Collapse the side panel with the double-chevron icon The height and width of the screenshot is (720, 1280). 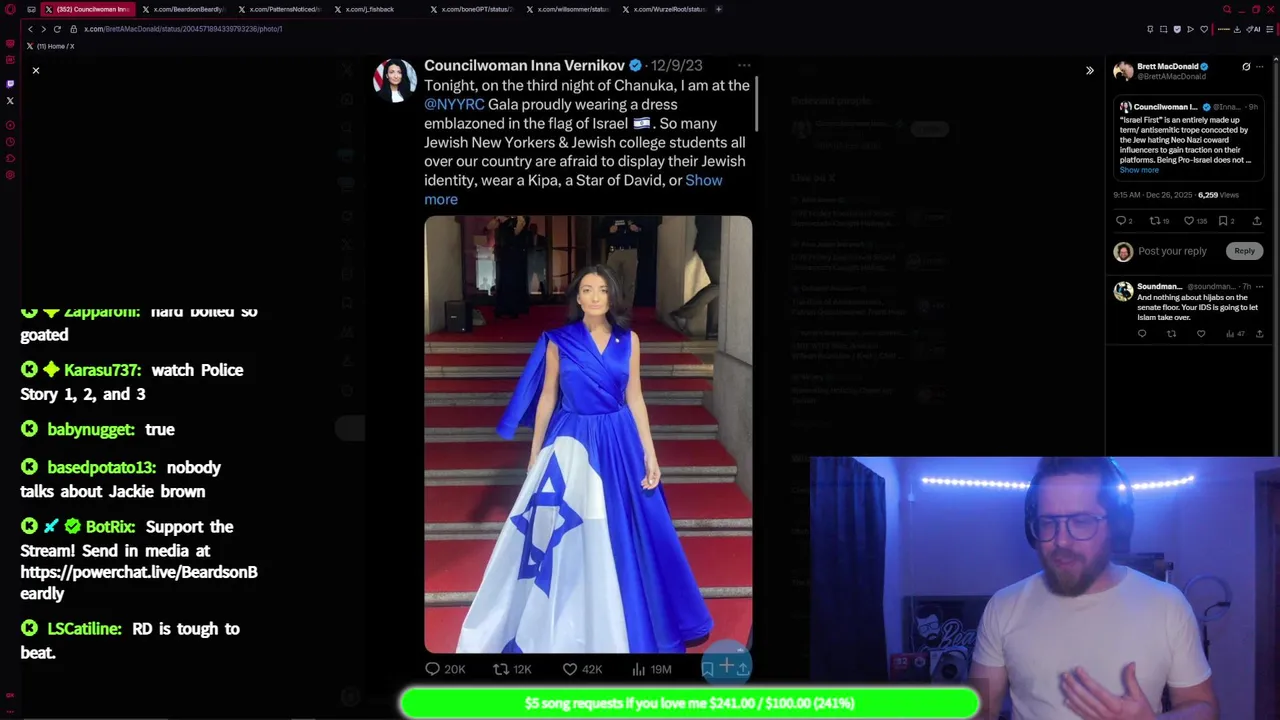pos(1090,70)
